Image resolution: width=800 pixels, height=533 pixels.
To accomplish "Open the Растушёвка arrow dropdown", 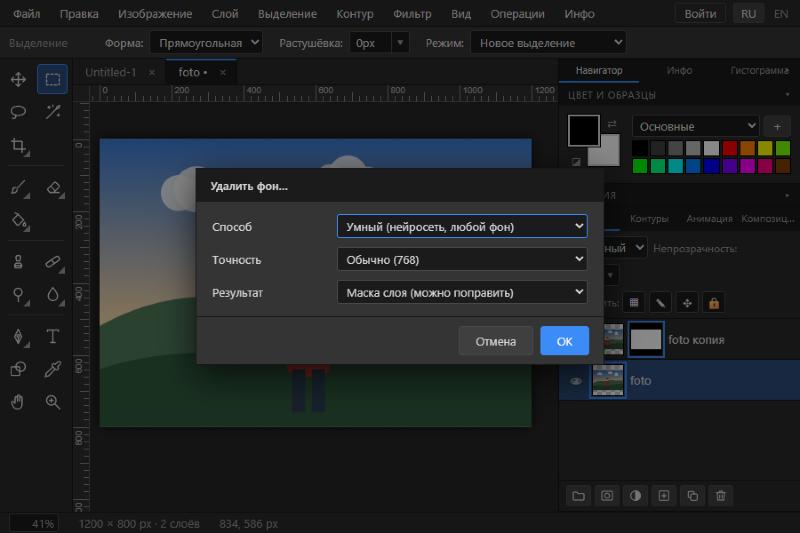I will [401, 43].
